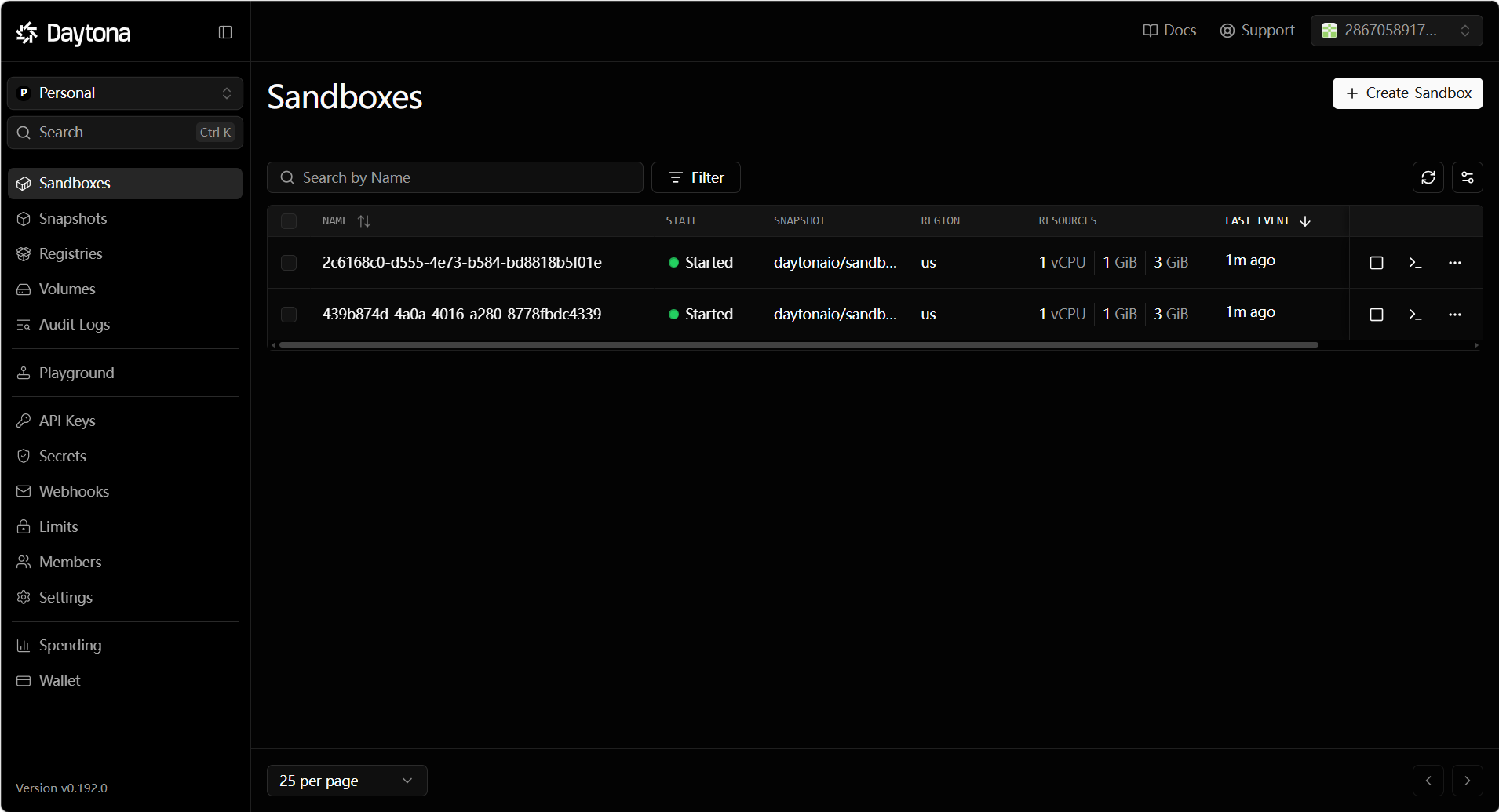Click the Wallet card icon
The height and width of the screenshot is (812, 1499).
click(x=24, y=680)
